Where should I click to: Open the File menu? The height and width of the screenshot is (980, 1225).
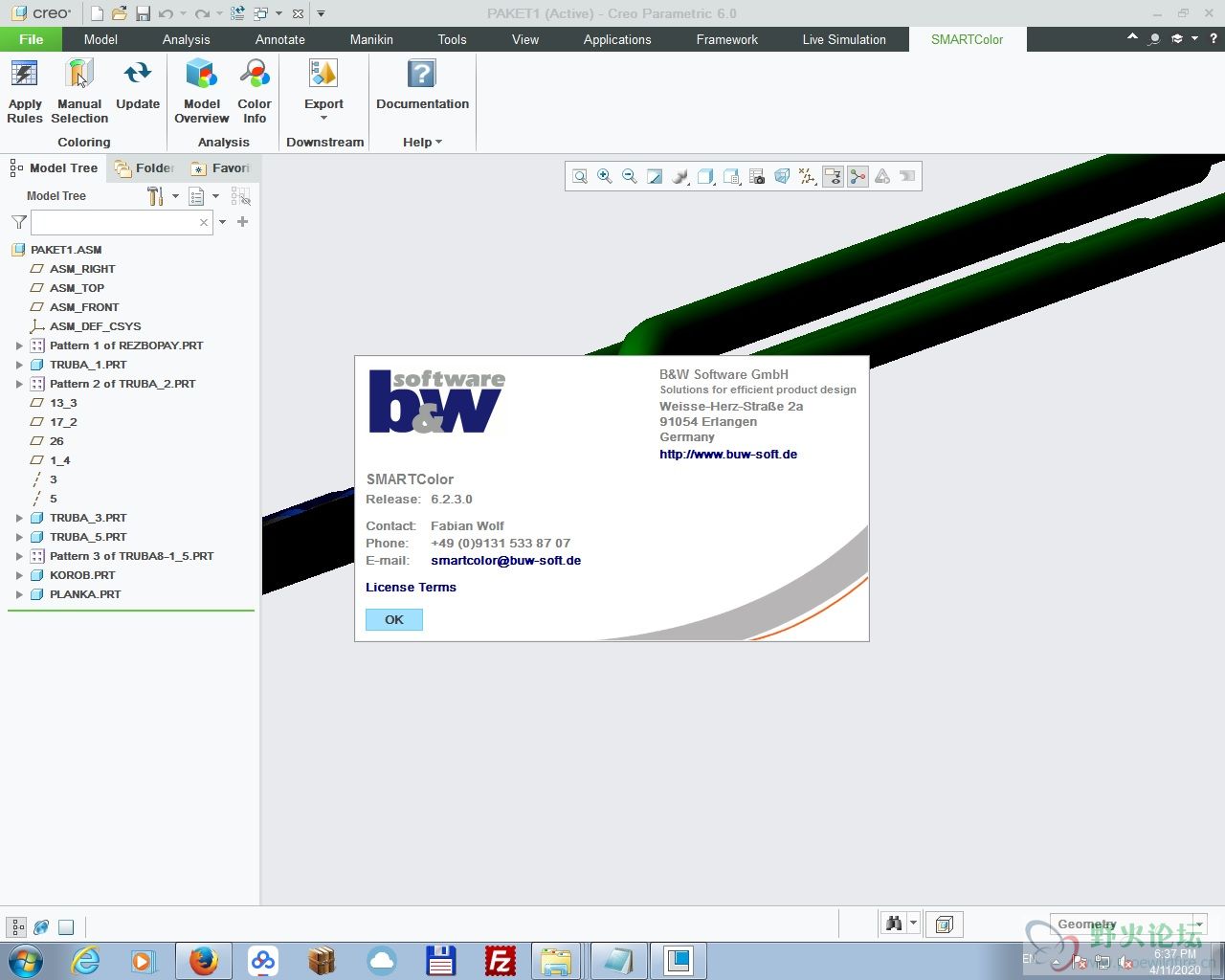pos(31,39)
